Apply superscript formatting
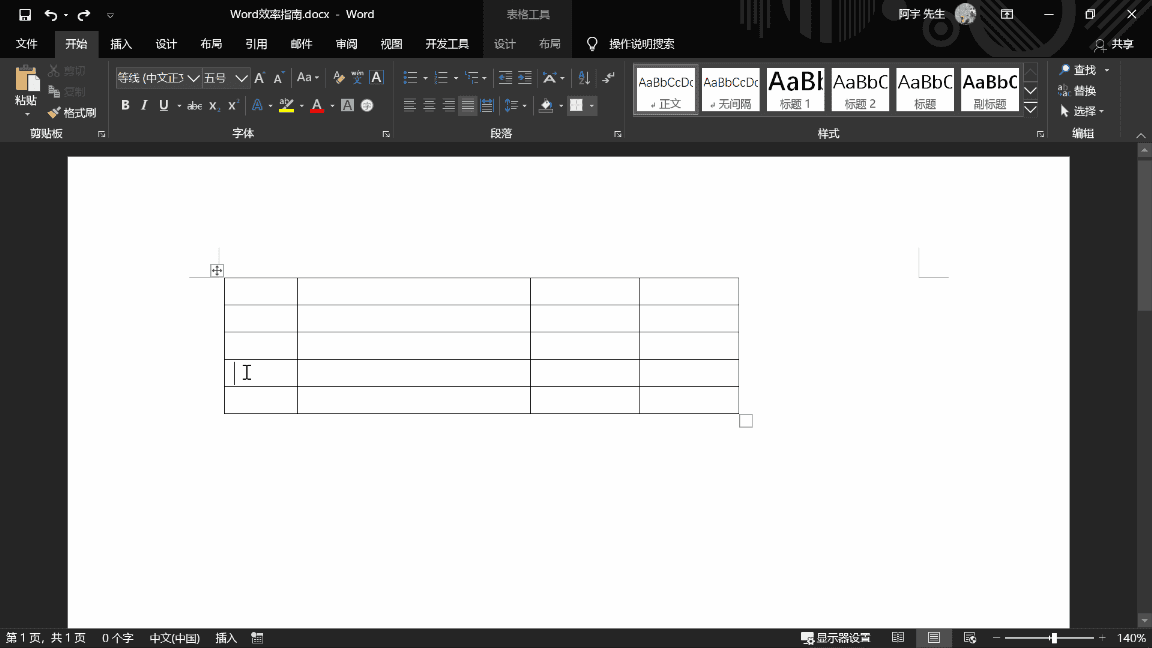The width and height of the screenshot is (1152, 648). click(x=233, y=106)
